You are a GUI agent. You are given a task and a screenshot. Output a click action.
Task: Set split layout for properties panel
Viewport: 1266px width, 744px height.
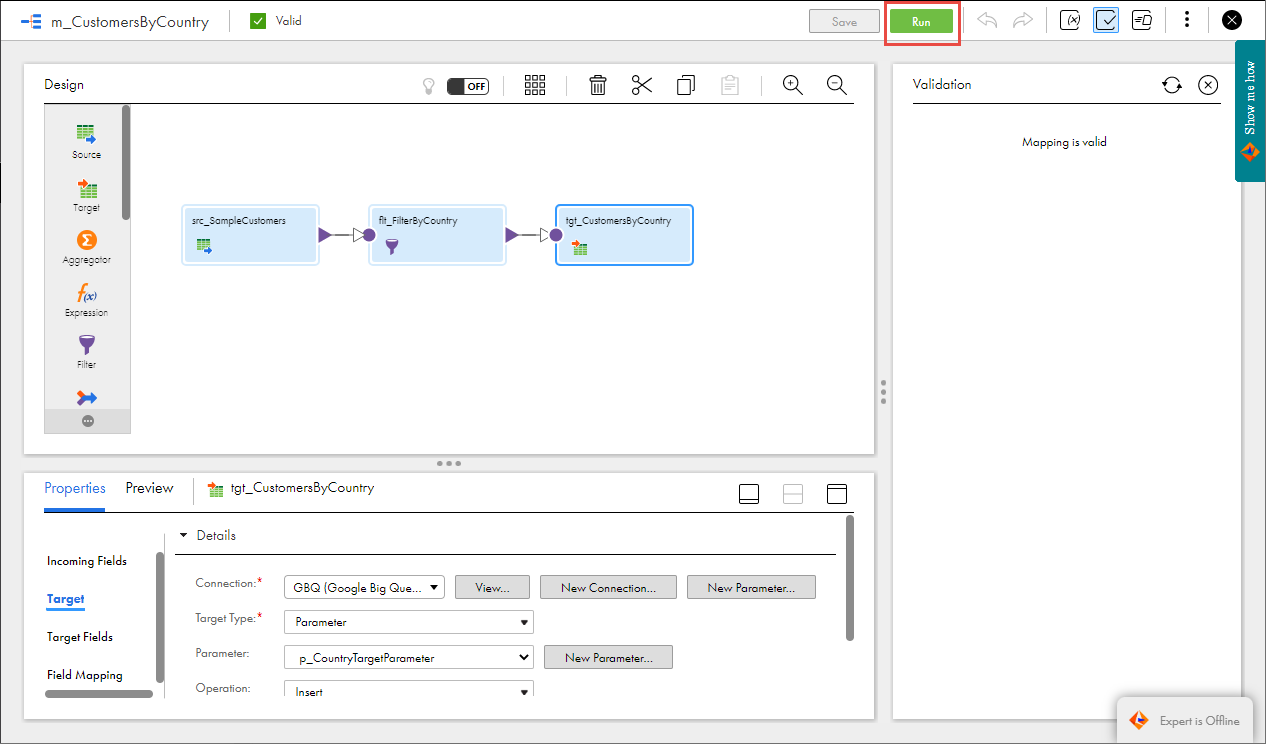coord(793,494)
